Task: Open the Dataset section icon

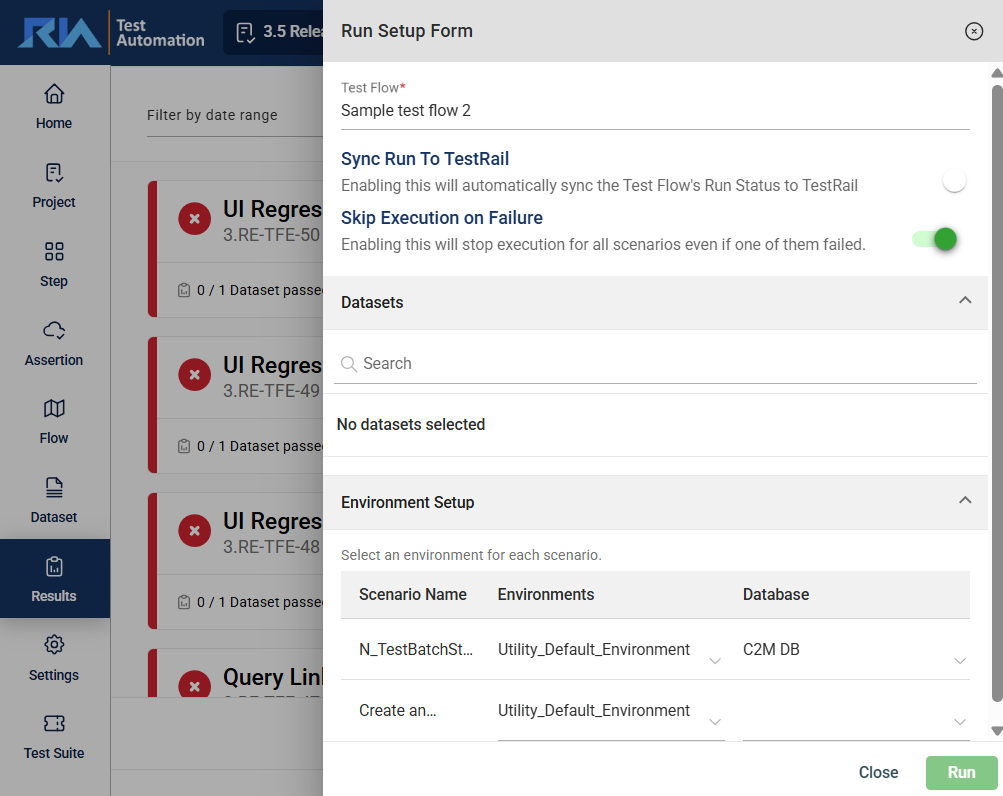Action: coord(54,488)
